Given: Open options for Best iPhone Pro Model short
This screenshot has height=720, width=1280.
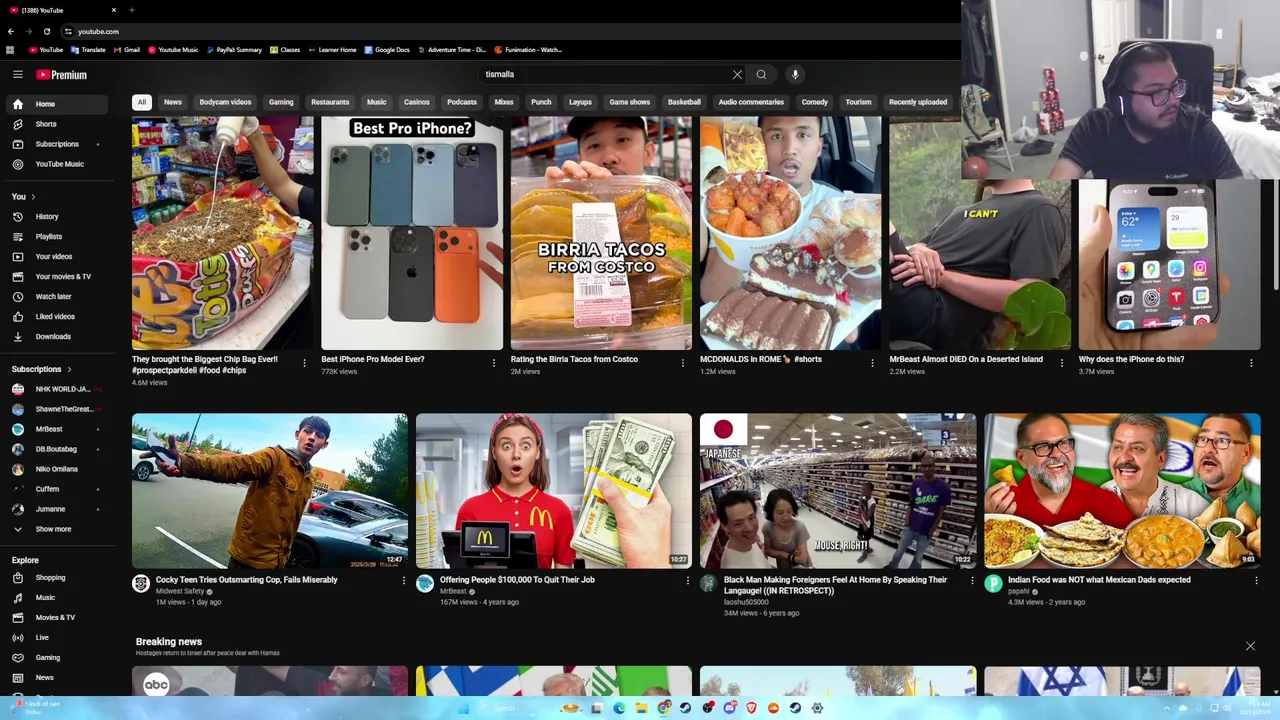Looking at the screenshot, I should pos(493,363).
